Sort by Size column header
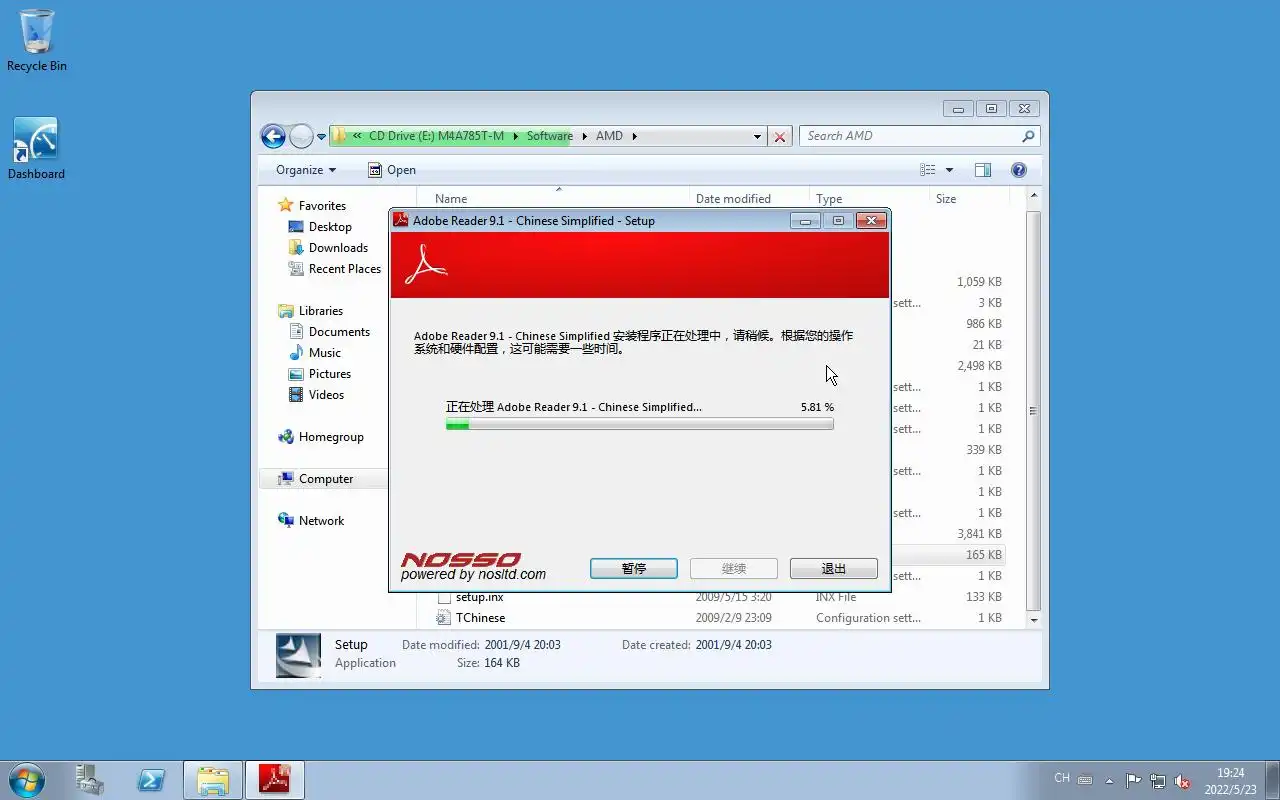This screenshot has height=800, width=1280. click(x=968, y=198)
